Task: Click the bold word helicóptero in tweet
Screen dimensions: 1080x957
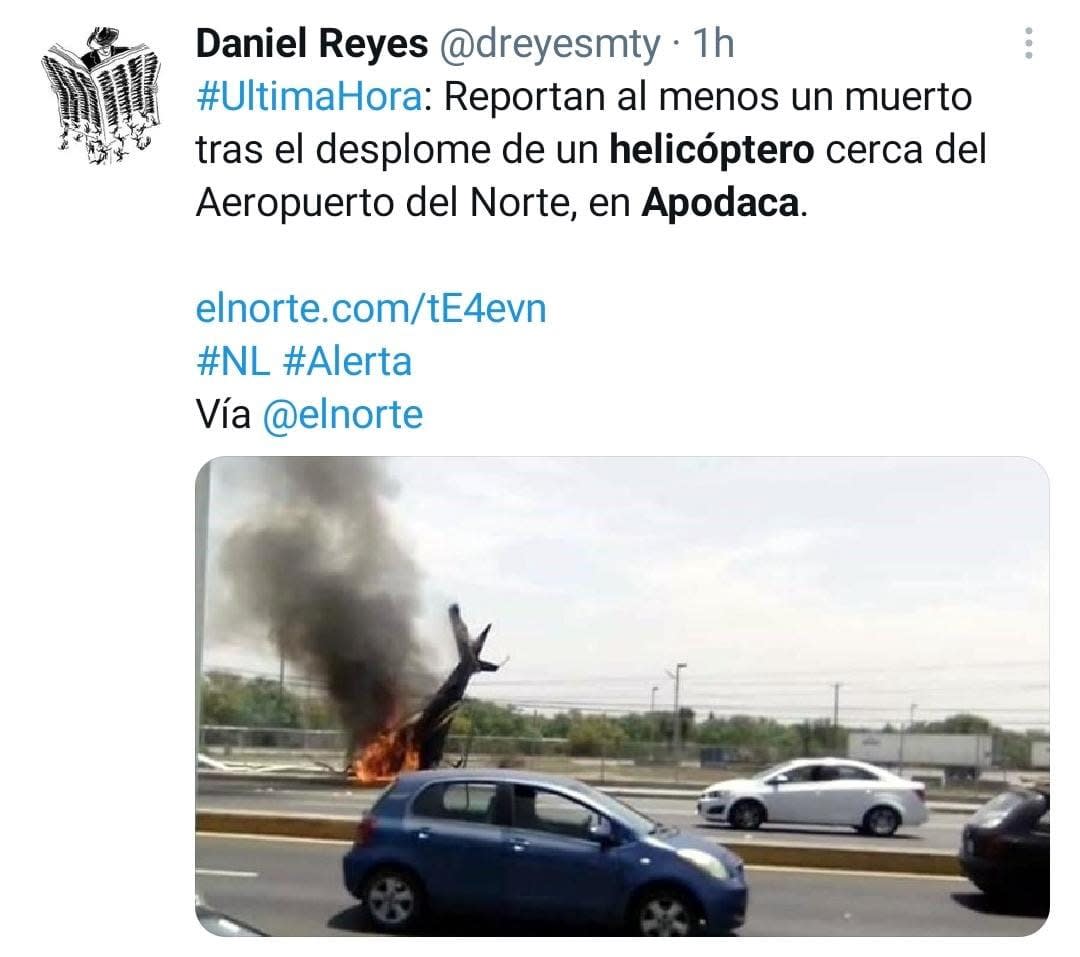Action: coord(712,150)
